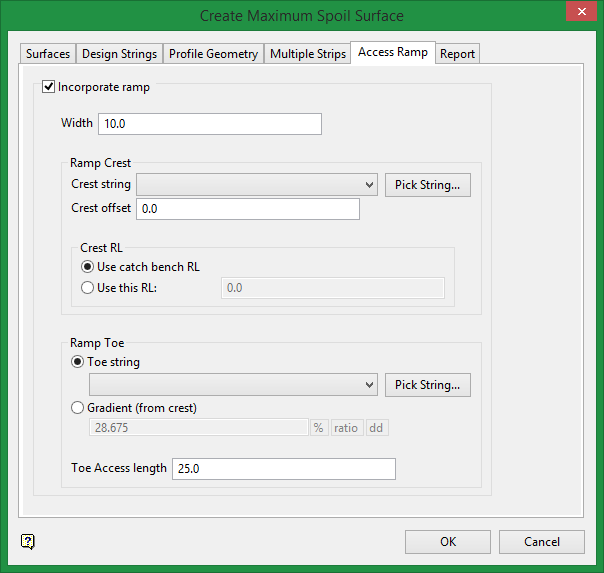The width and height of the screenshot is (604, 573).
Task: Switch to the Multiple Strips tab
Action: click(308, 54)
